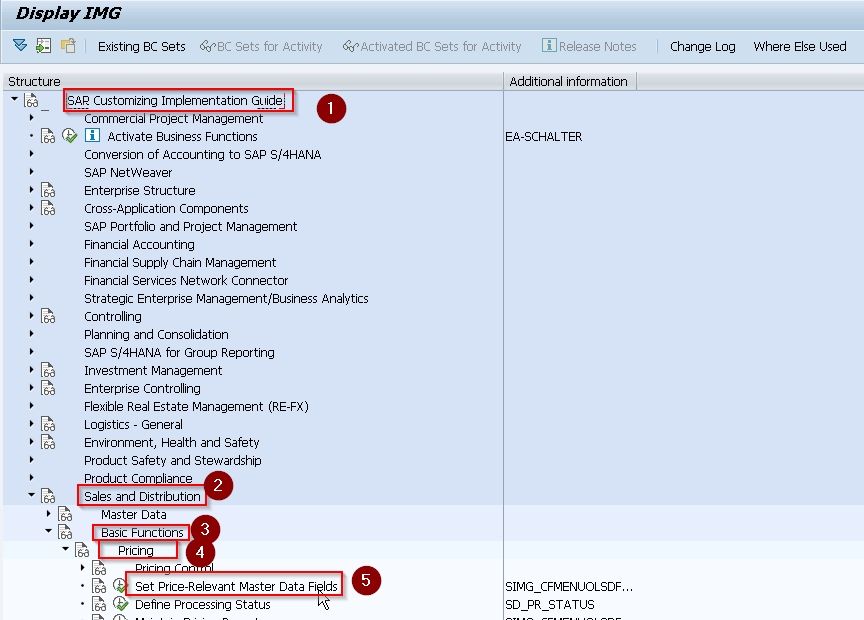
Task: Select Flexible Real Estate Management (RE-FX)
Action: pos(196,407)
